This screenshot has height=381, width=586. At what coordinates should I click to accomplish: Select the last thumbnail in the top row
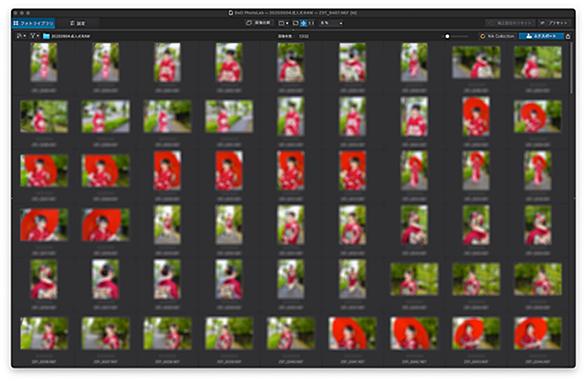pos(537,62)
